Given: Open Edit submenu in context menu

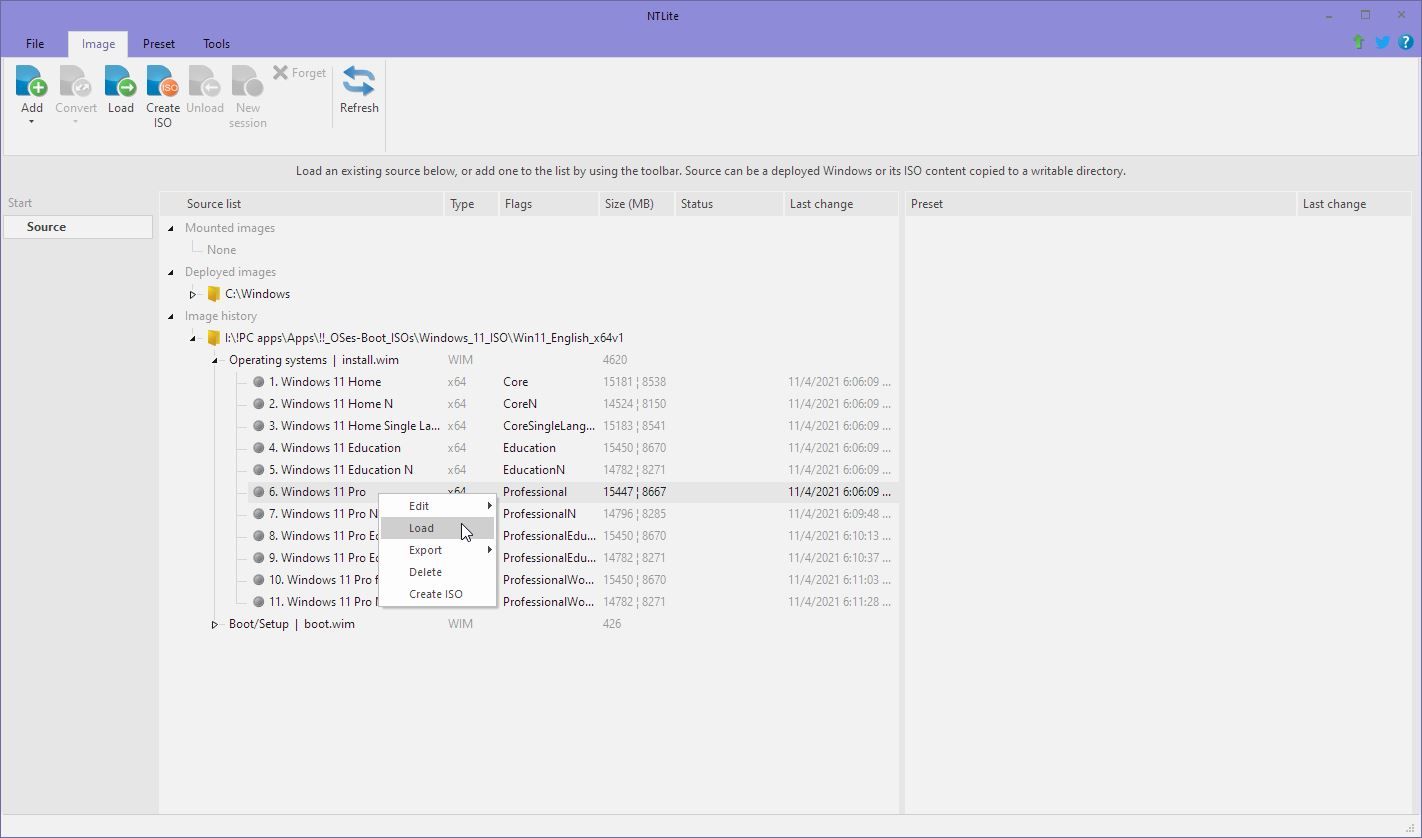Looking at the screenshot, I should 437,506.
